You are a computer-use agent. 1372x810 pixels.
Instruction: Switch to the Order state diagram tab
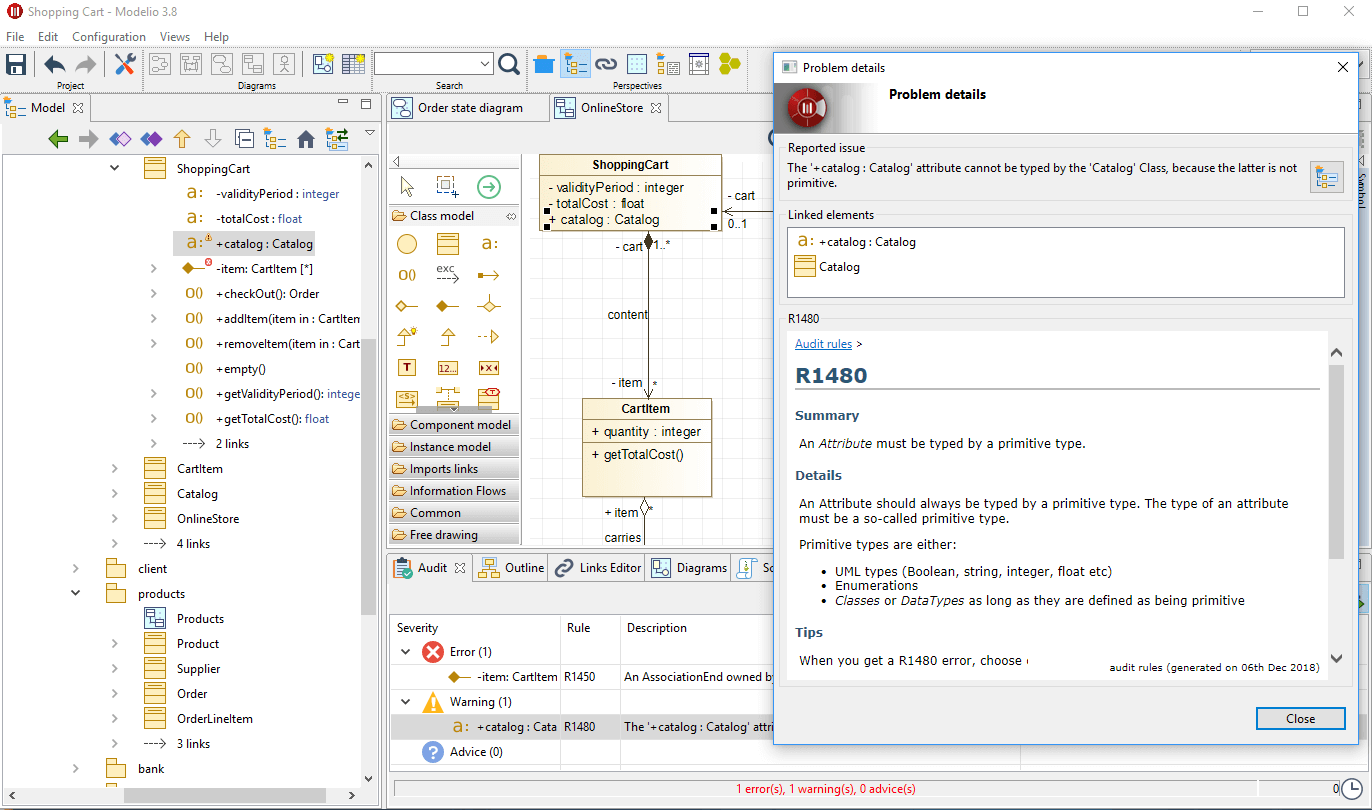[468, 107]
